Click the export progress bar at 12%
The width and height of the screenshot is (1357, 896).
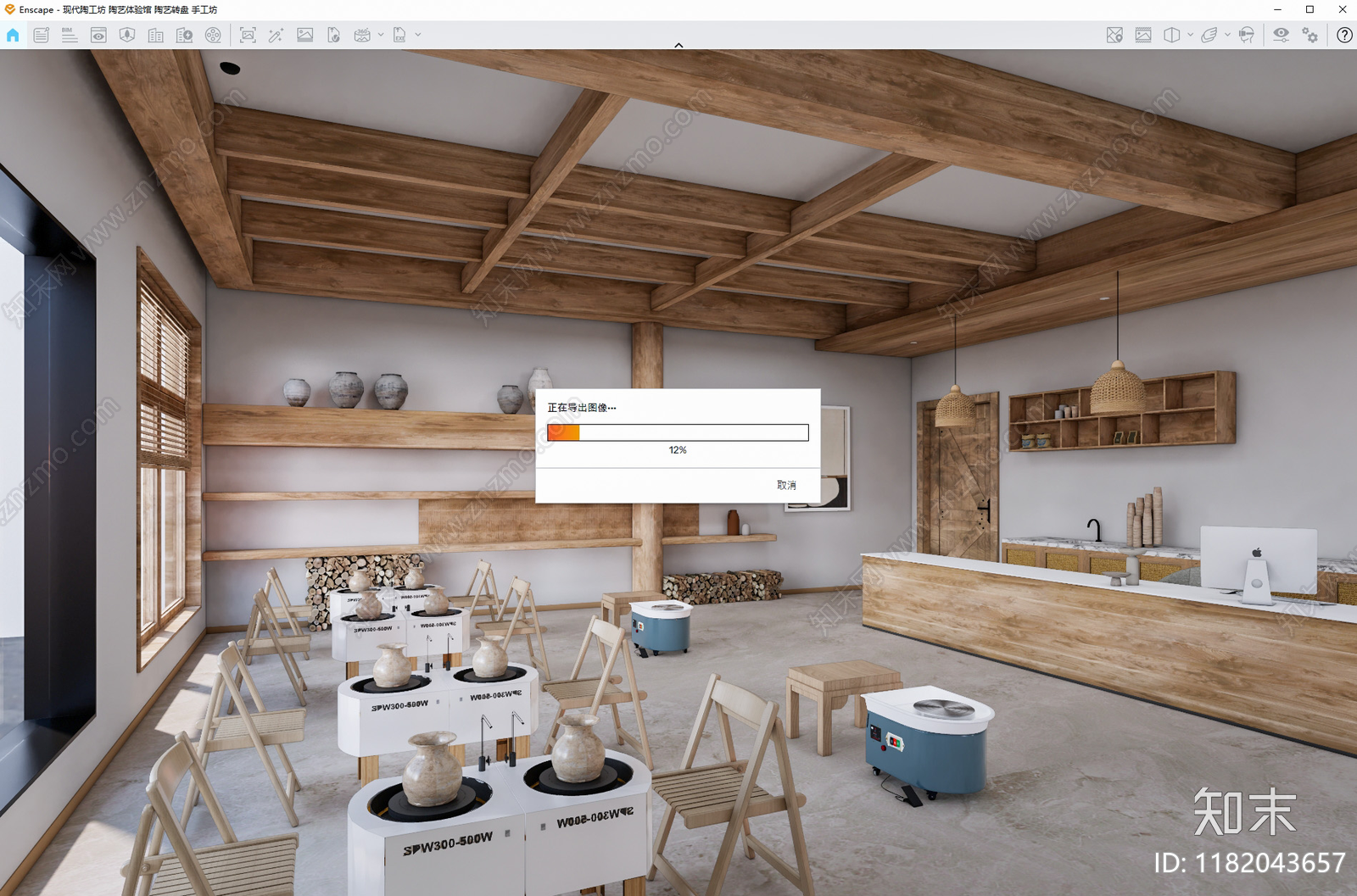678,432
